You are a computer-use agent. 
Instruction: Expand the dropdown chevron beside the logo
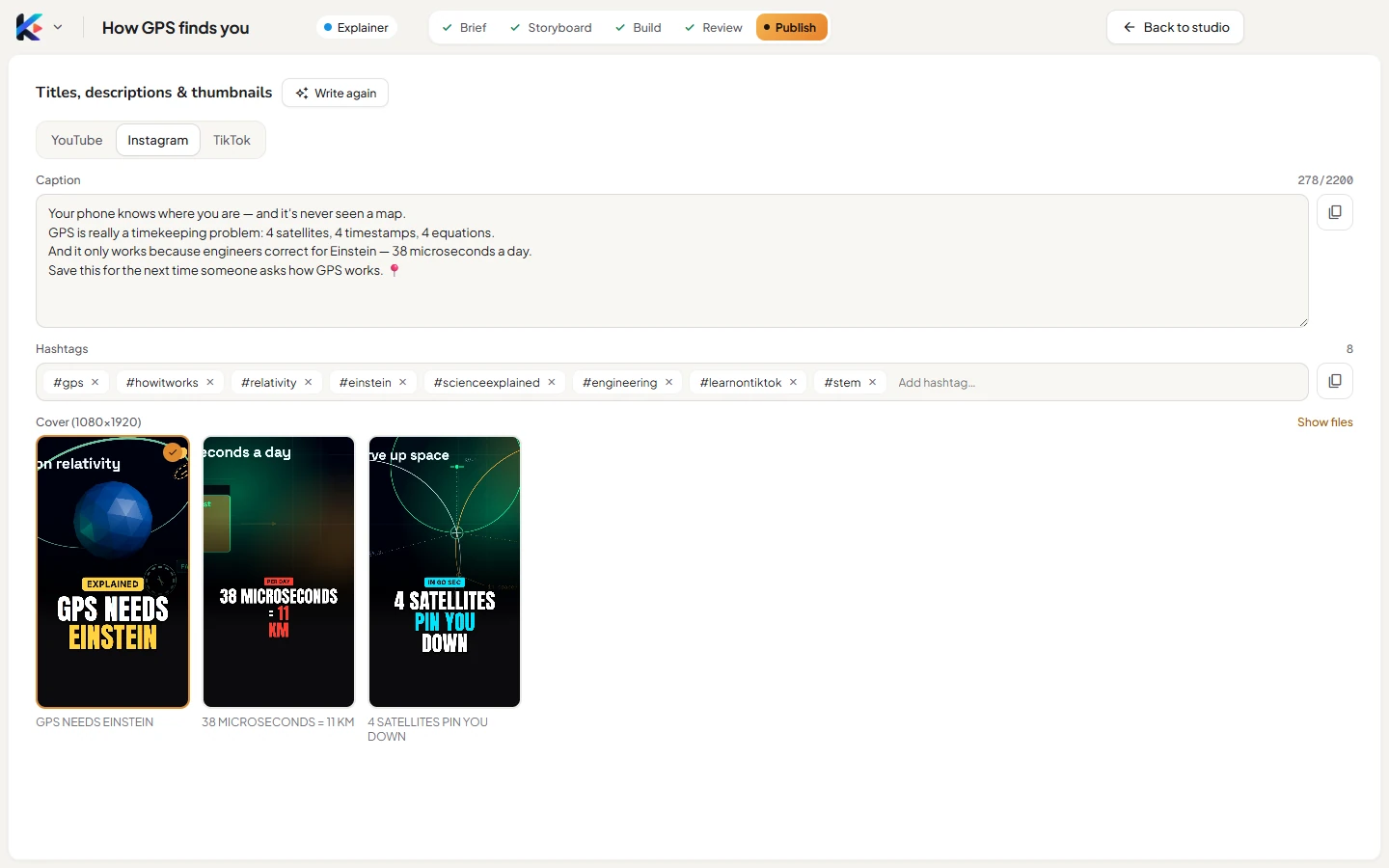tap(58, 27)
